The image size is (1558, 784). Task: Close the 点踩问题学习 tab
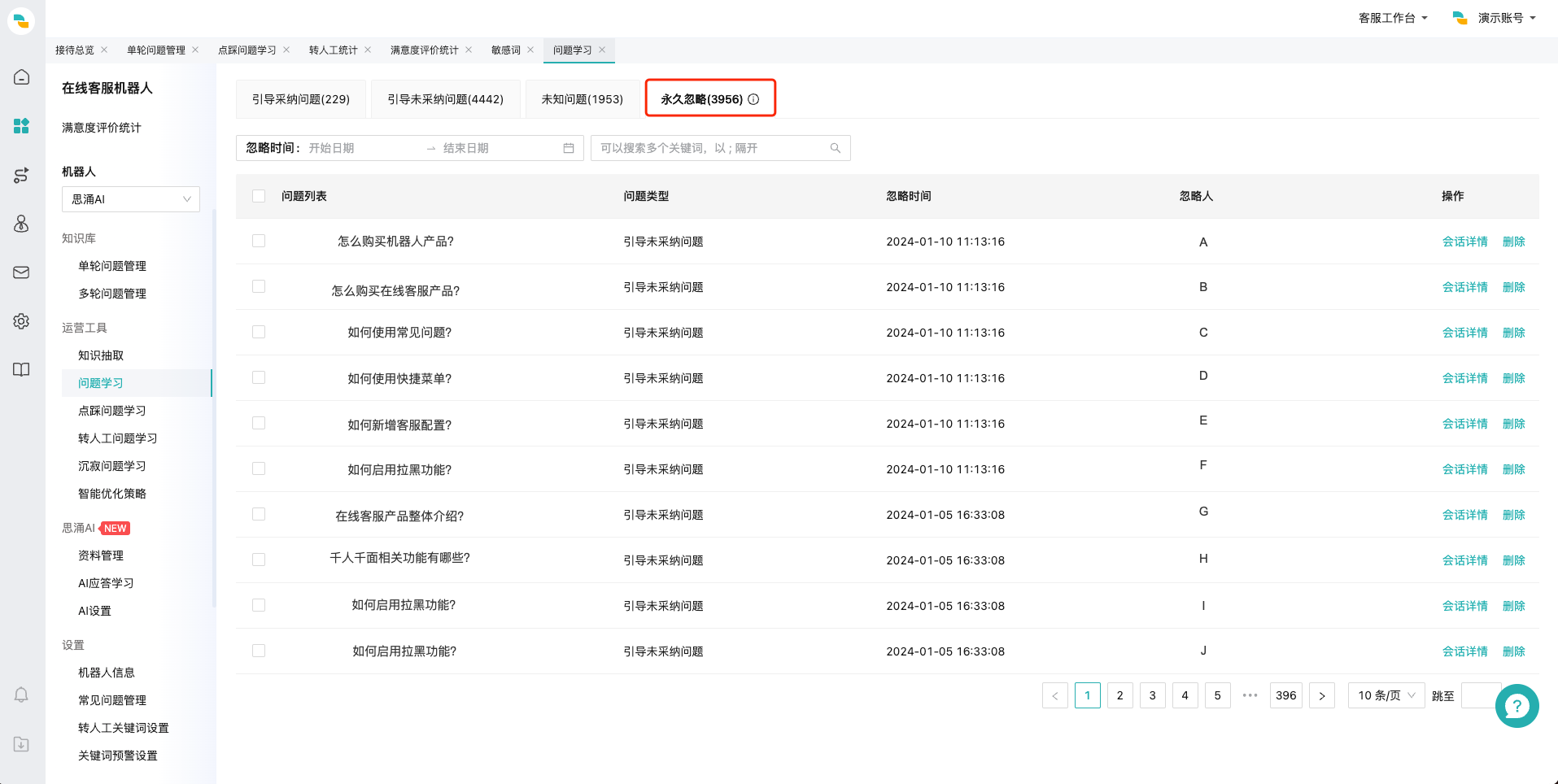286,50
